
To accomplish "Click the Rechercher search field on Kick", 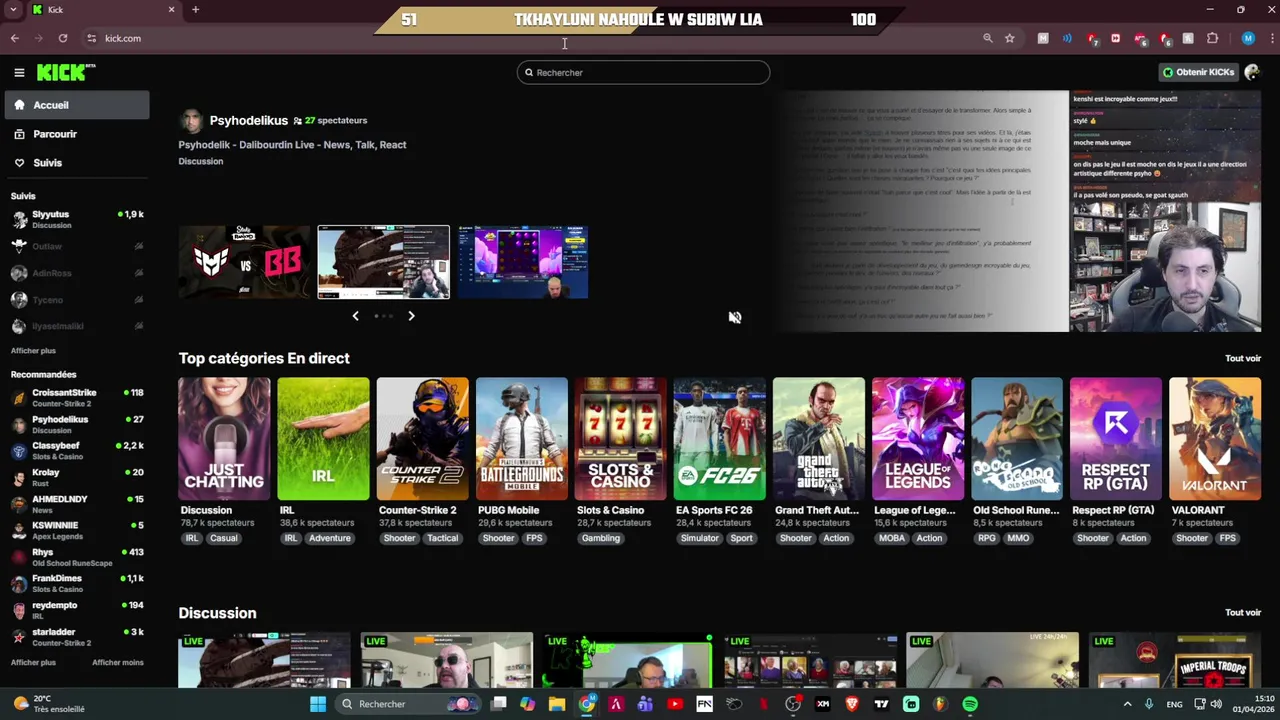I will tap(643, 72).
